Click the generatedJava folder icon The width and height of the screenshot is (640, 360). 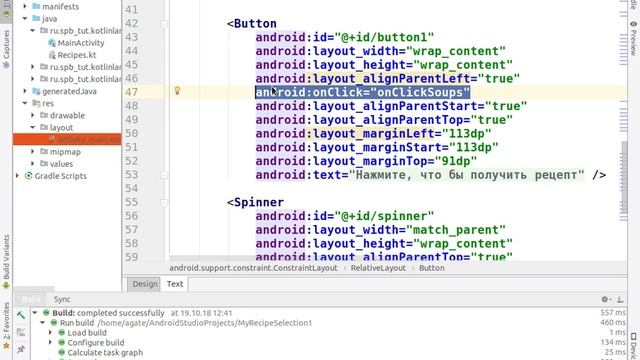(x=36, y=91)
